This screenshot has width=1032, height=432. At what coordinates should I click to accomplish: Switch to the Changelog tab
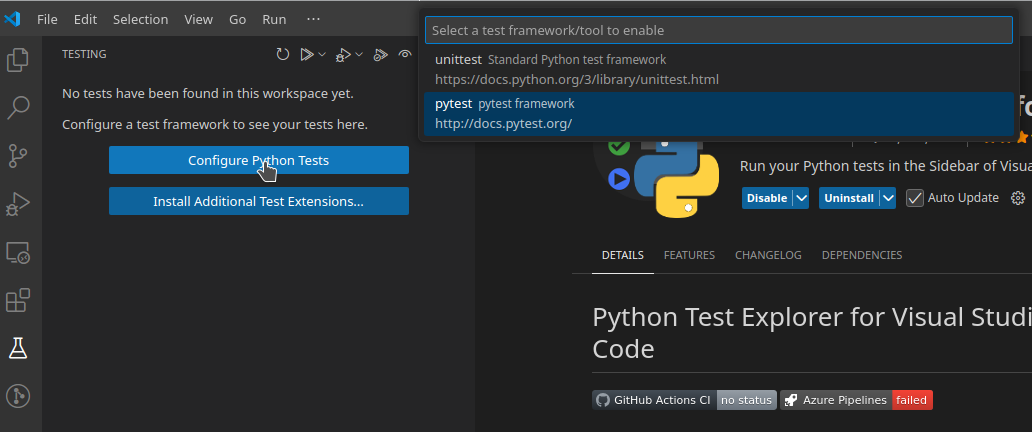coord(768,255)
